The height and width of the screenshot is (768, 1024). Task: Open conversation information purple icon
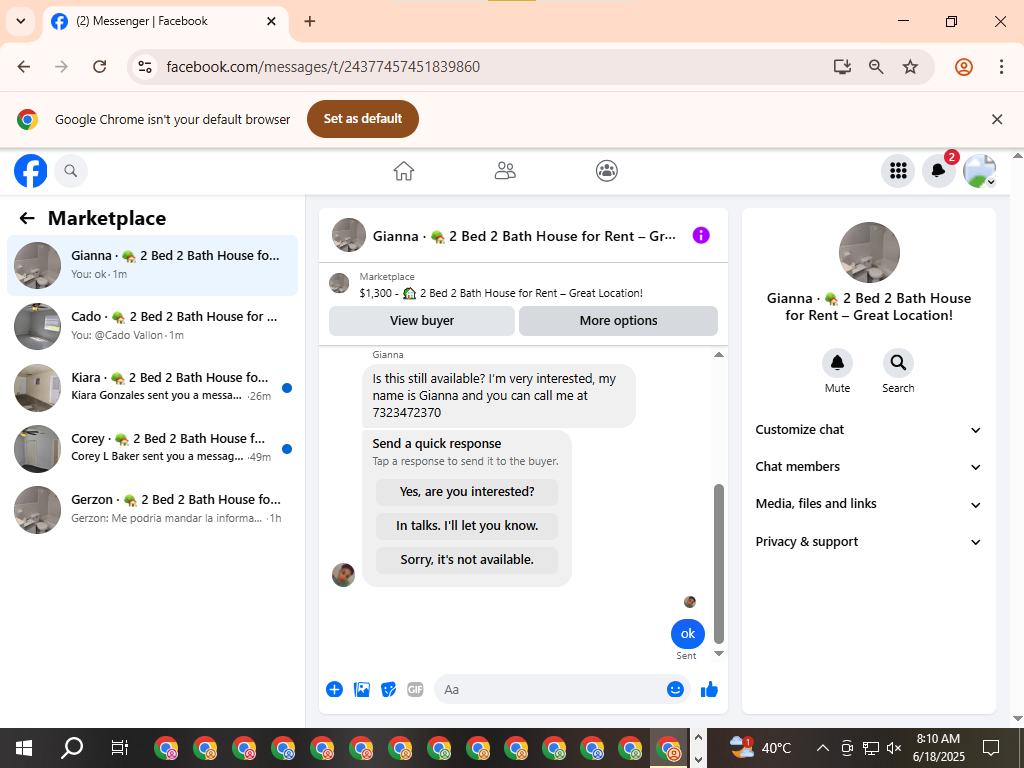[701, 235]
